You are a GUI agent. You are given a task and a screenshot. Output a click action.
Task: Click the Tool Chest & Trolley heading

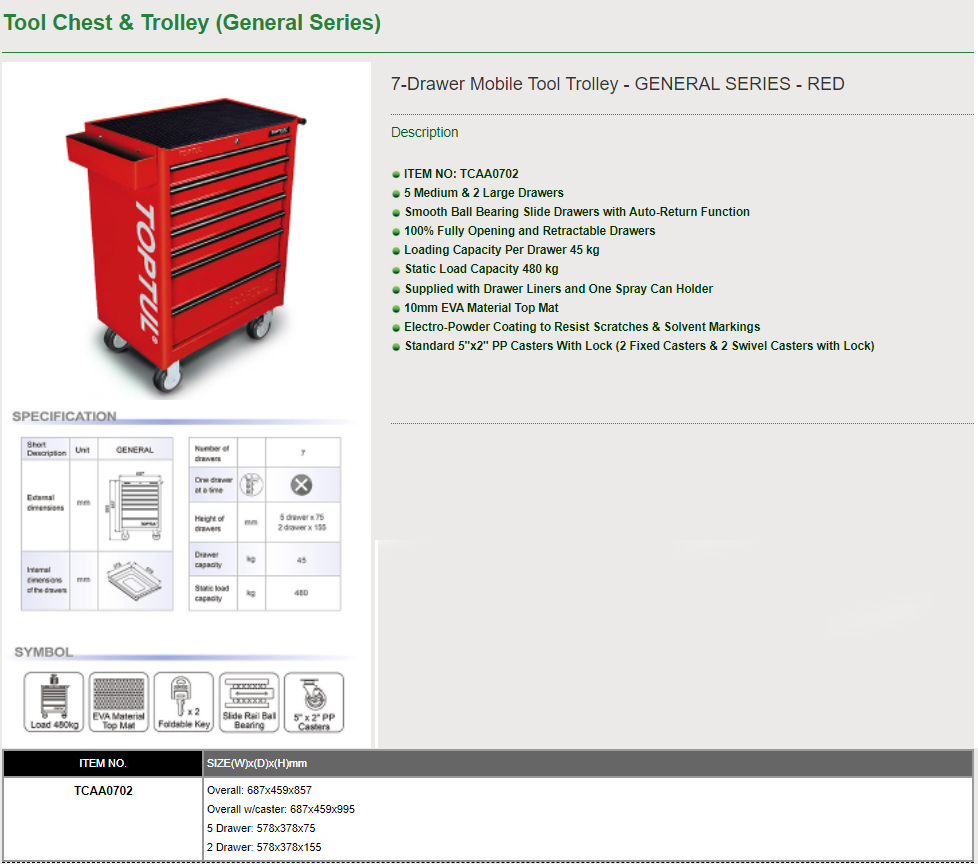(x=191, y=23)
